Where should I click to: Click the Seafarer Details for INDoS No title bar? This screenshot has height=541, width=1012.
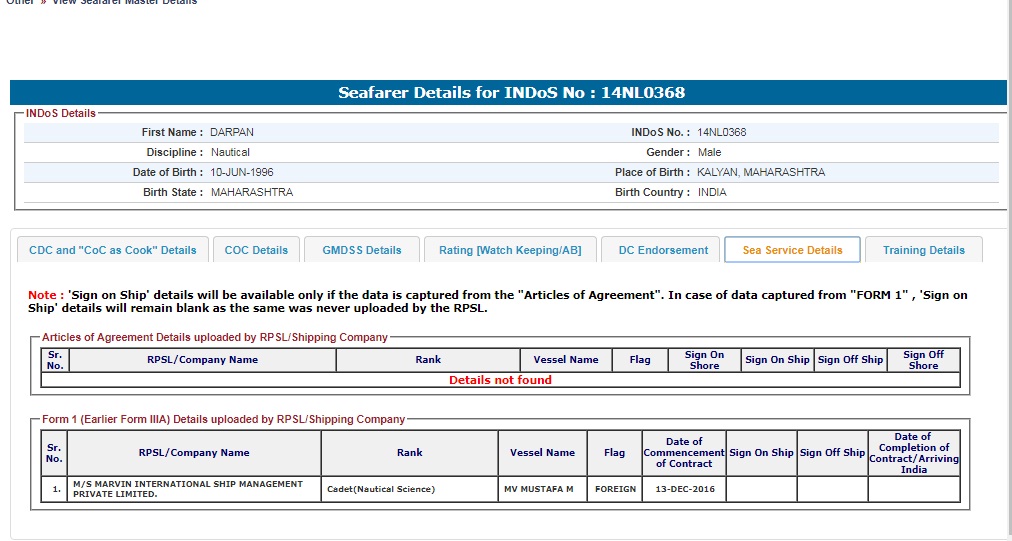pos(510,93)
